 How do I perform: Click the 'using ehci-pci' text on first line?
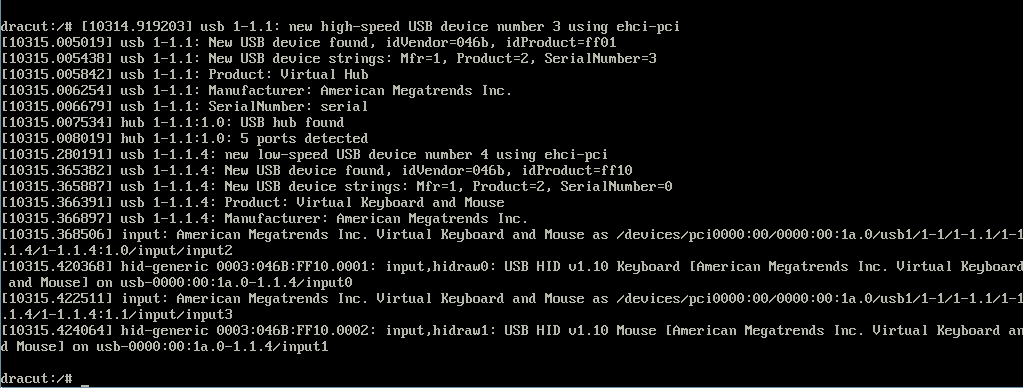click(x=624, y=27)
